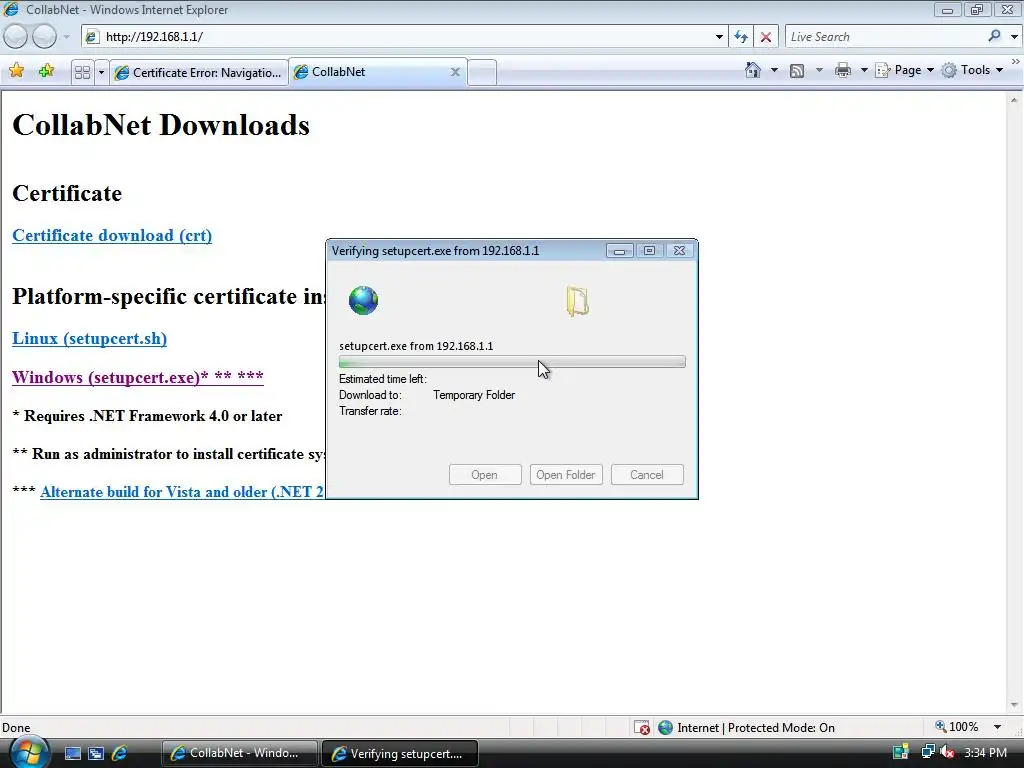Open the Linux (setupcert.sh) link
The height and width of the screenshot is (768, 1024).
click(x=89, y=338)
